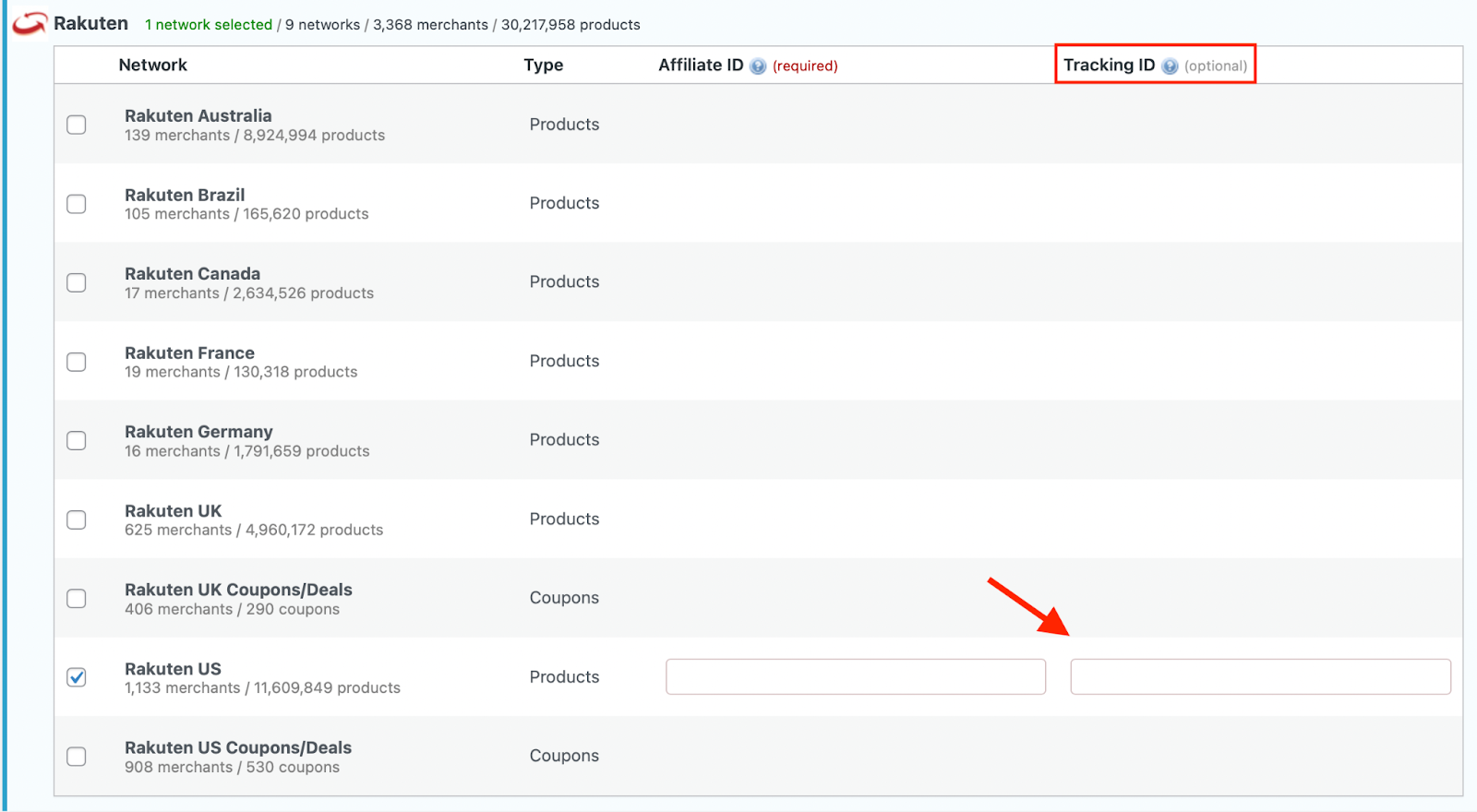1477x812 pixels.
Task: Enable the Rakuten Canada checkbox
Action: pyautogui.click(x=77, y=282)
